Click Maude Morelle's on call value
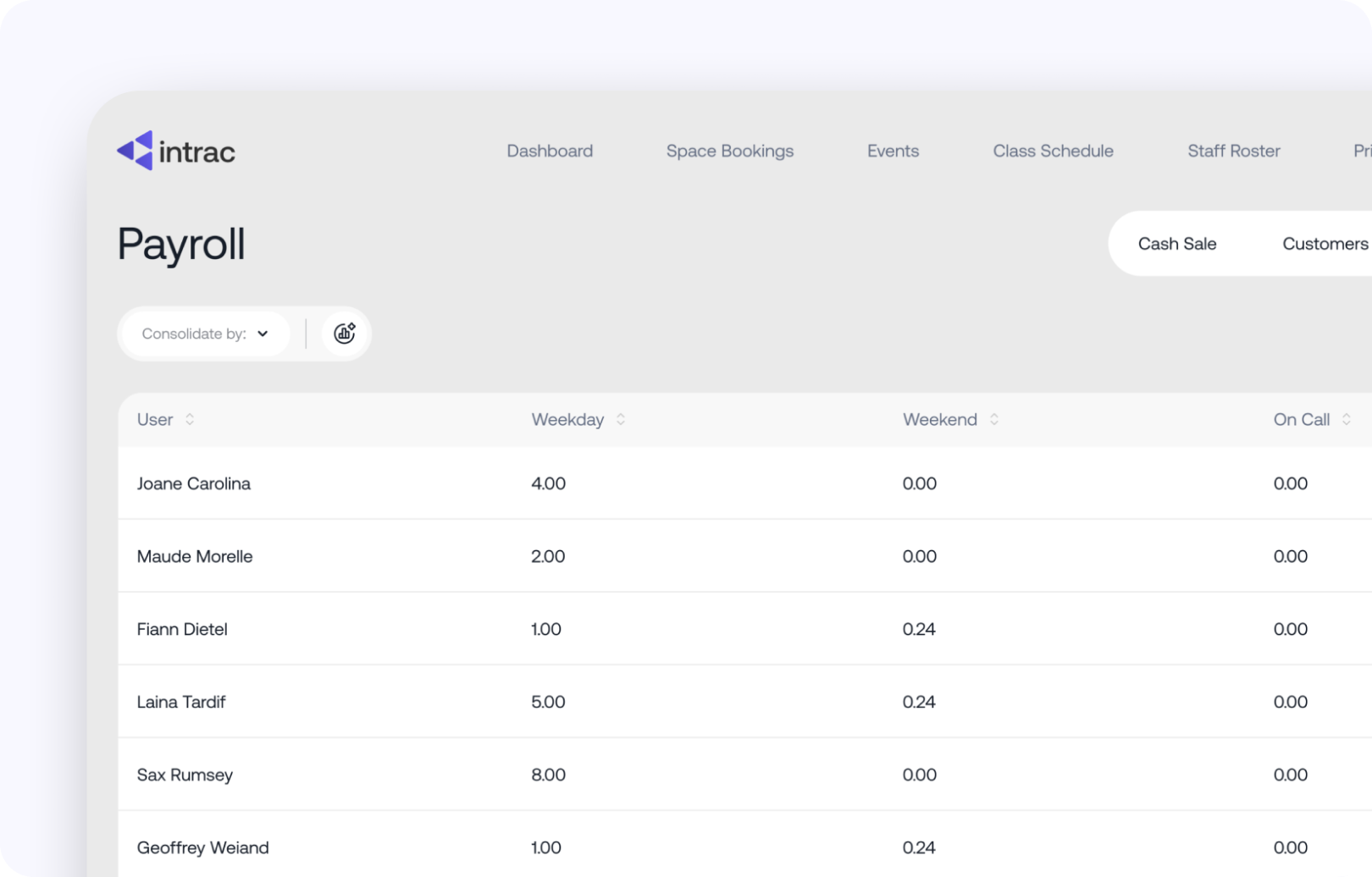The height and width of the screenshot is (877, 1372). pyautogui.click(x=1291, y=556)
